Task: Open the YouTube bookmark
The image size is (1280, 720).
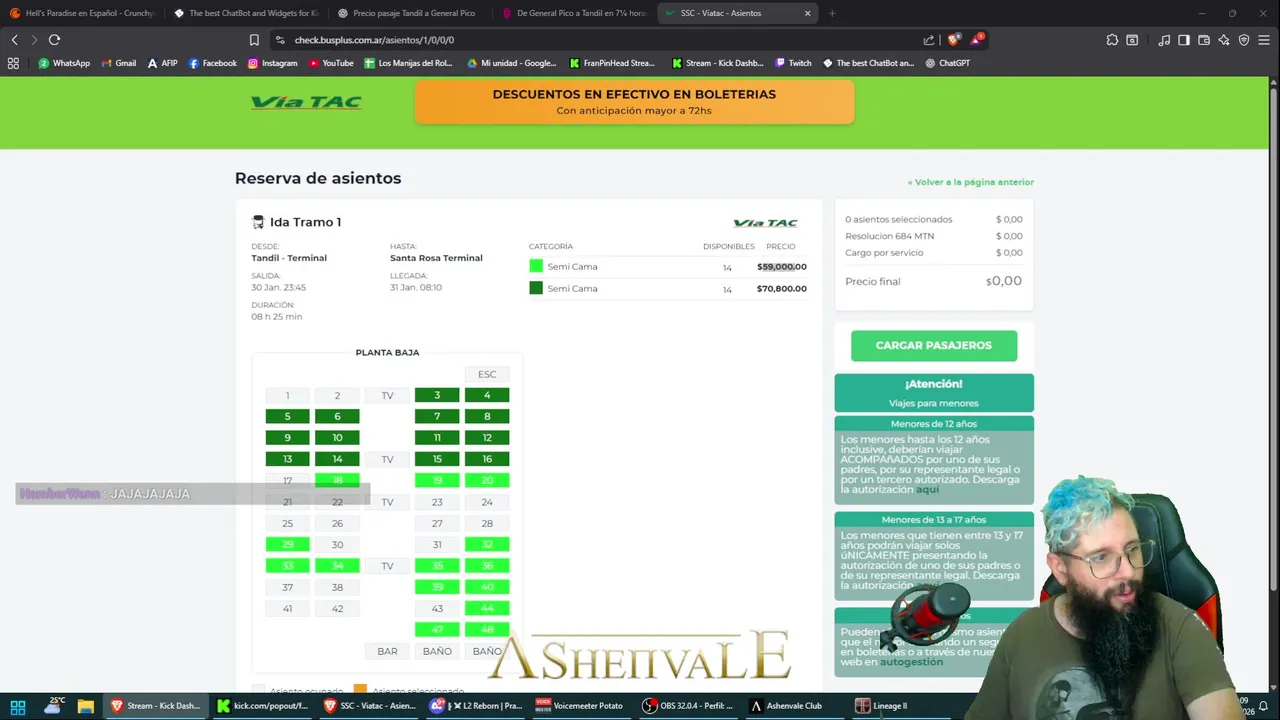Action: [x=331, y=63]
